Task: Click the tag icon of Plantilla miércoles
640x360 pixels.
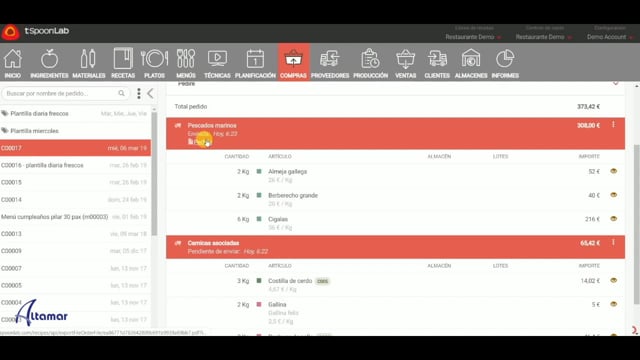Action: pyautogui.click(x=5, y=131)
